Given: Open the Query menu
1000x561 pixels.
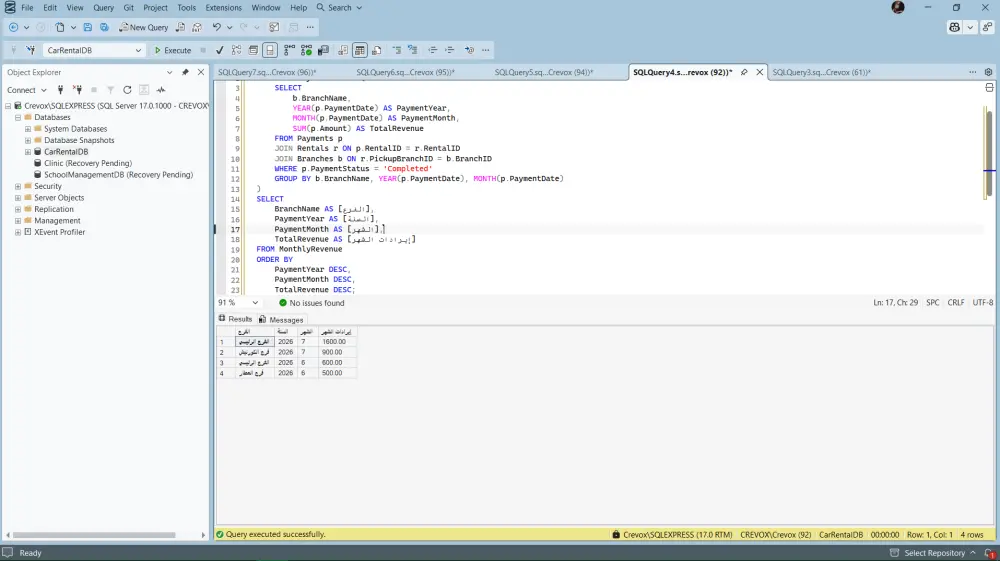Looking at the screenshot, I should (103, 8).
